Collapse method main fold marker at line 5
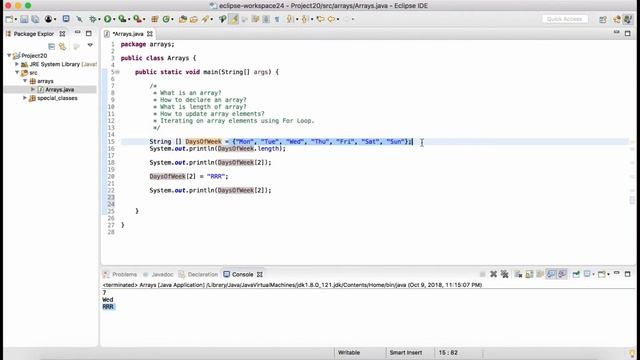640x360 pixels. click(118, 72)
